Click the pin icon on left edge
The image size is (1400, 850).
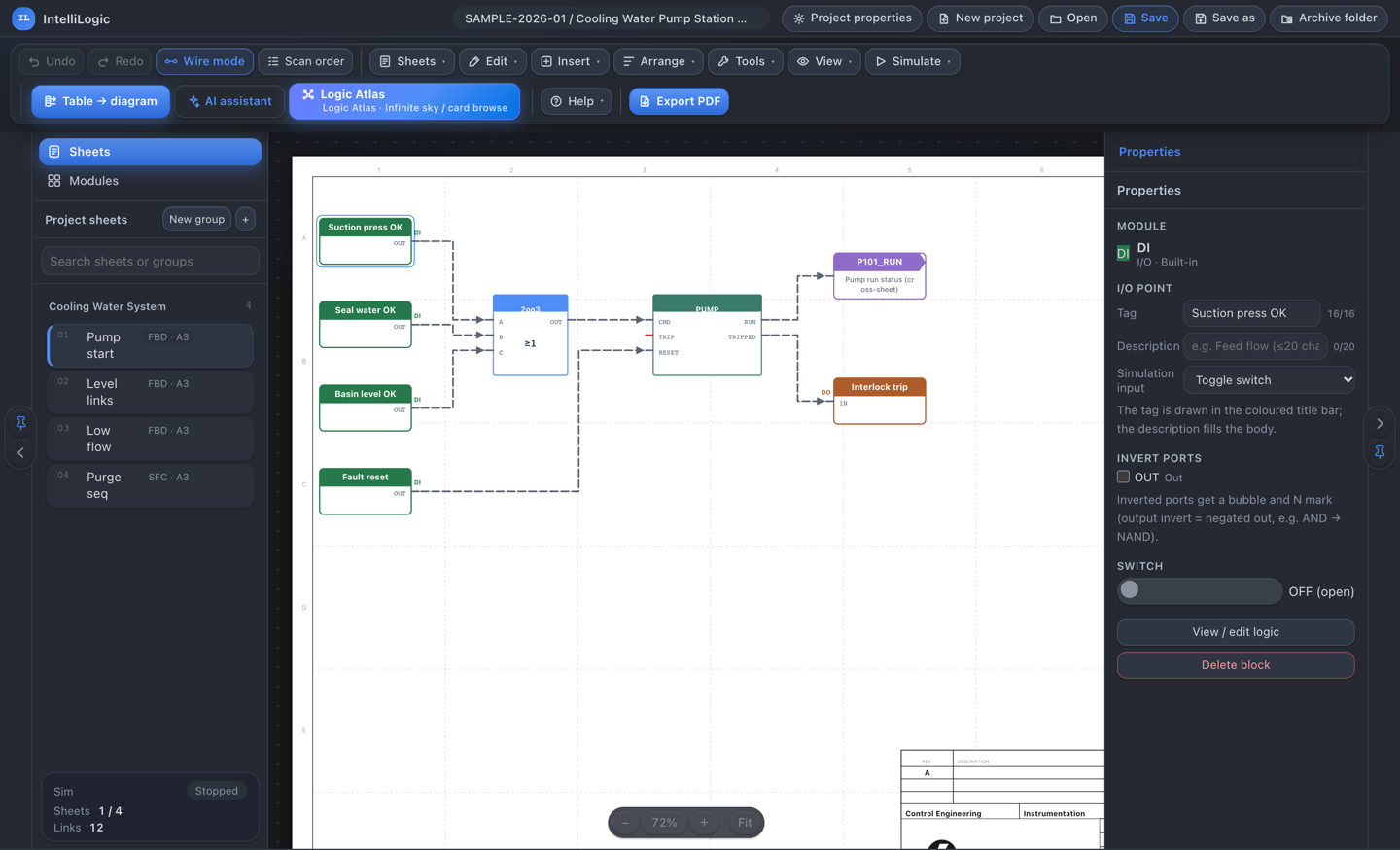coord(21,423)
